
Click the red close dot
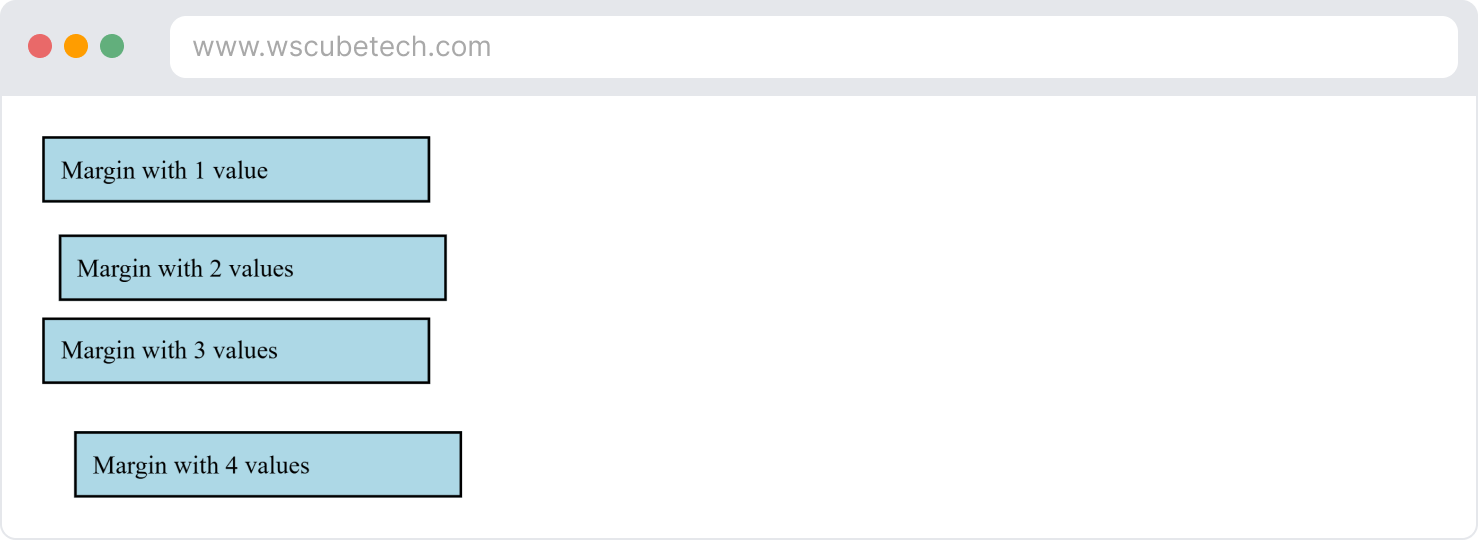[40, 46]
